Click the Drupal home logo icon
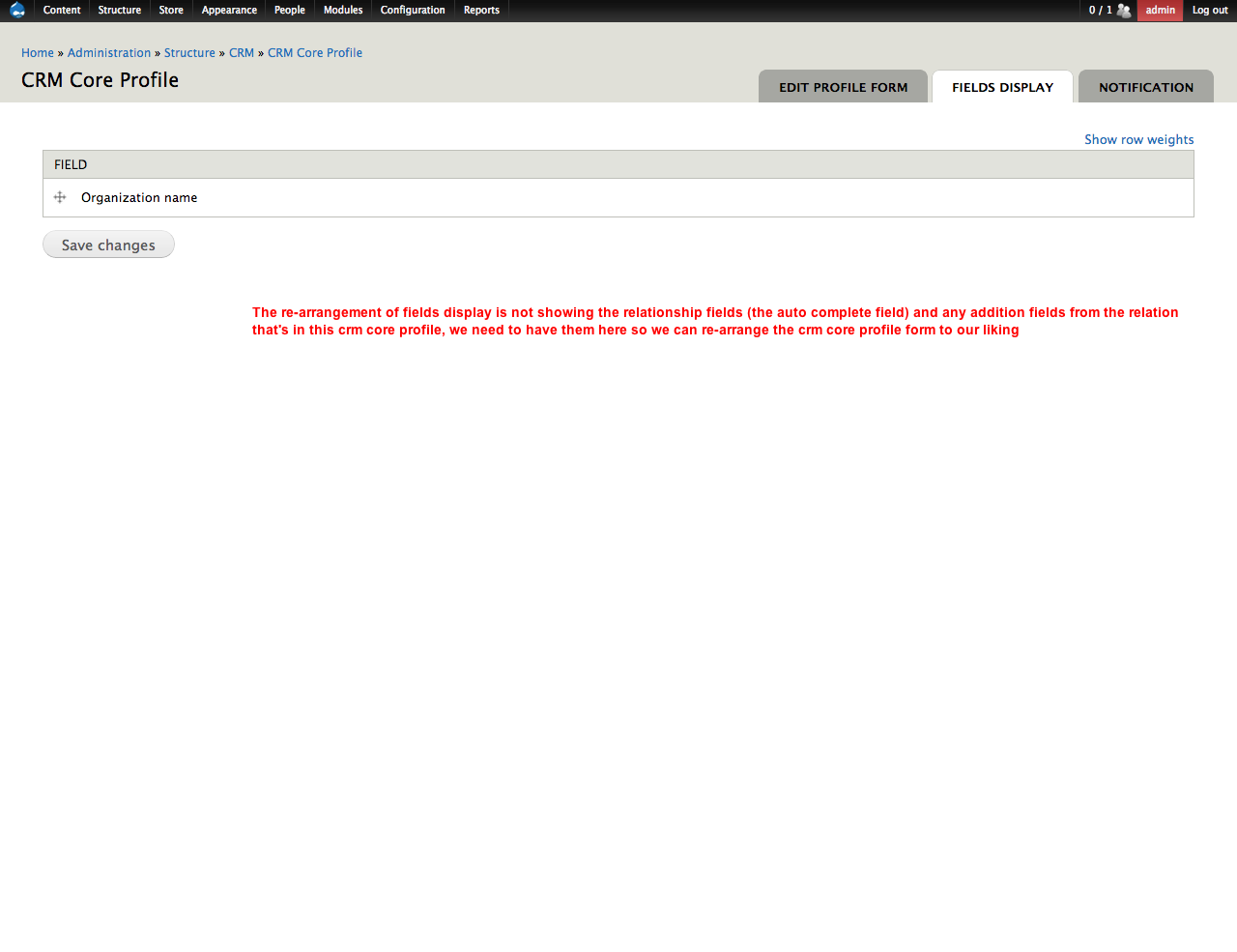The height and width of the screenshot is (952, 1237). coord(17,10)
